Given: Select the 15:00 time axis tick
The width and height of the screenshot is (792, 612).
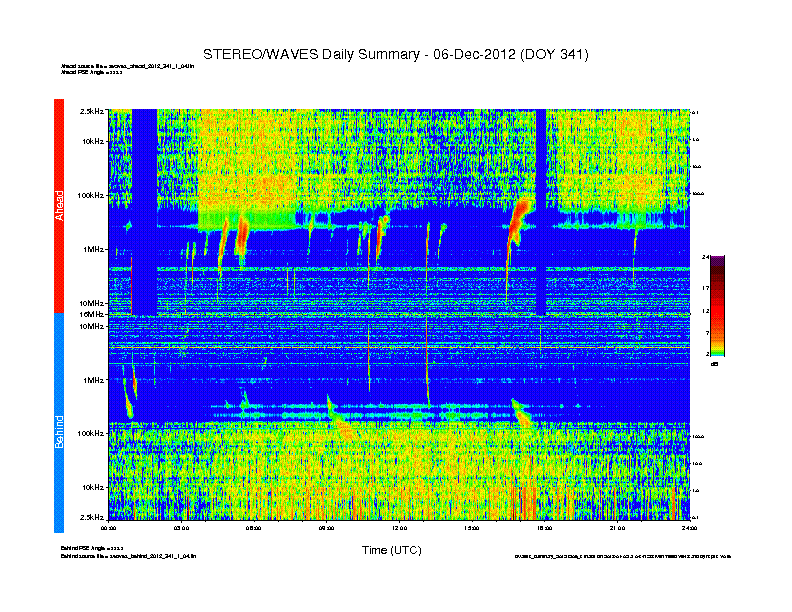Looking at the screenshot, I should (x=472, y=526).
